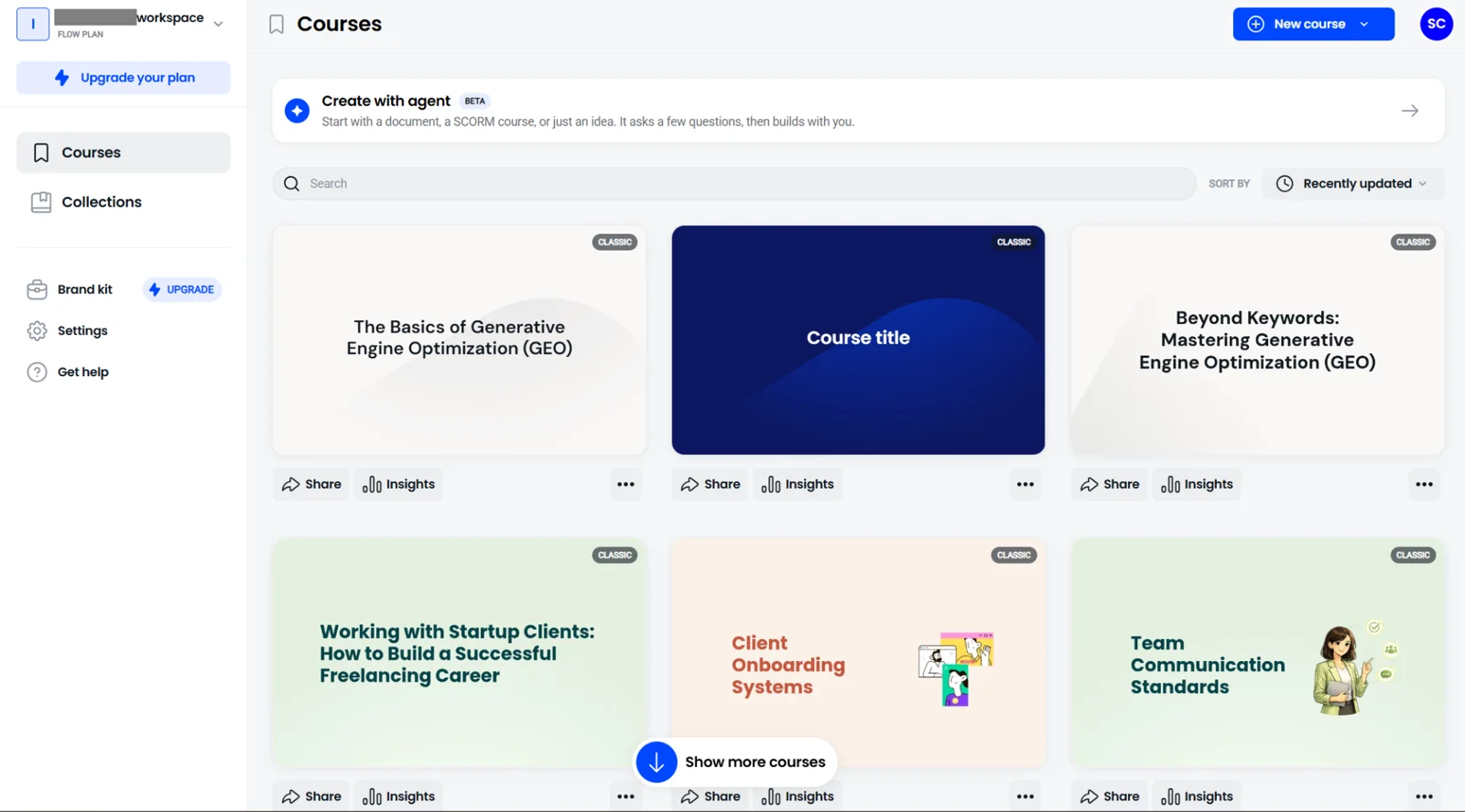Open Working with Startup Clients thumbnail
This screenshot has height=812, width=1465.
pyautogui.click(x=460, y=653)
